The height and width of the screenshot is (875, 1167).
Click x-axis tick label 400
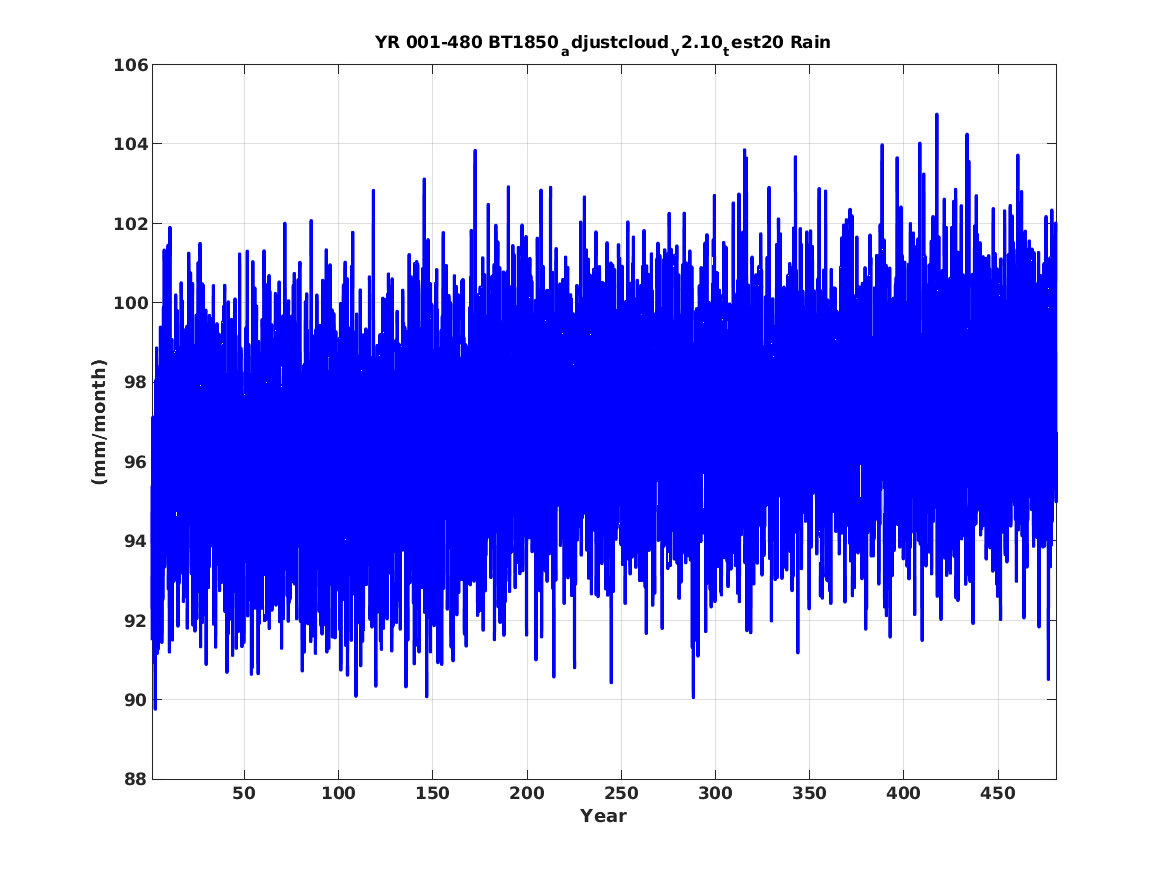[x=904, y=793]
